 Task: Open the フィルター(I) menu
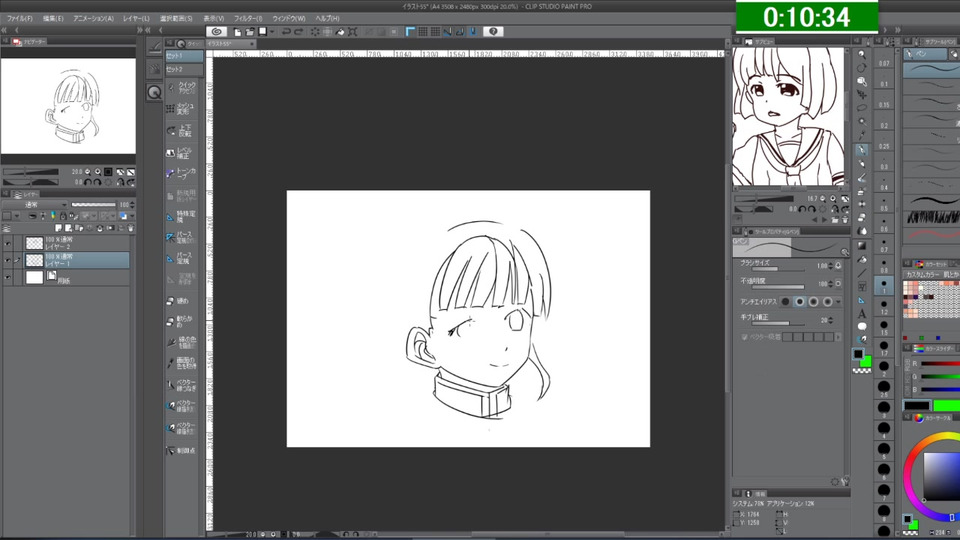[x=248, y=19]
